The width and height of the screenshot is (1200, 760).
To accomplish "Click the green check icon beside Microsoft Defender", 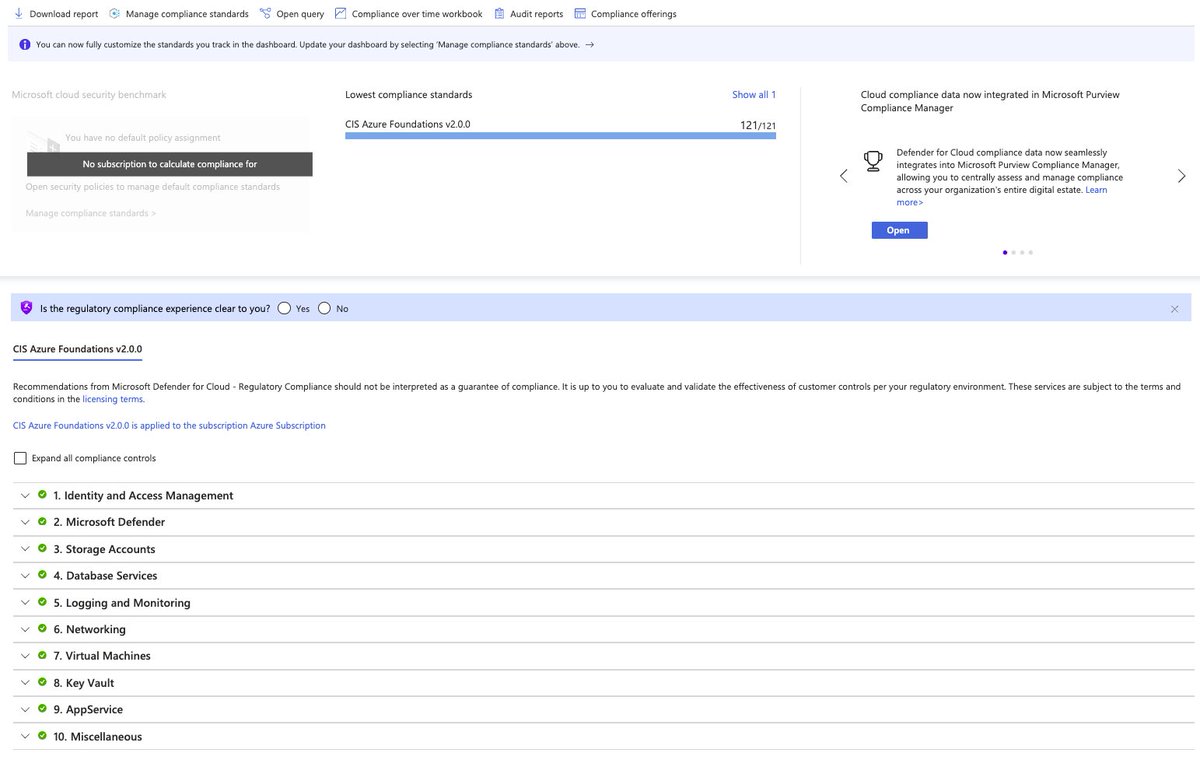I will click(42, 521).
